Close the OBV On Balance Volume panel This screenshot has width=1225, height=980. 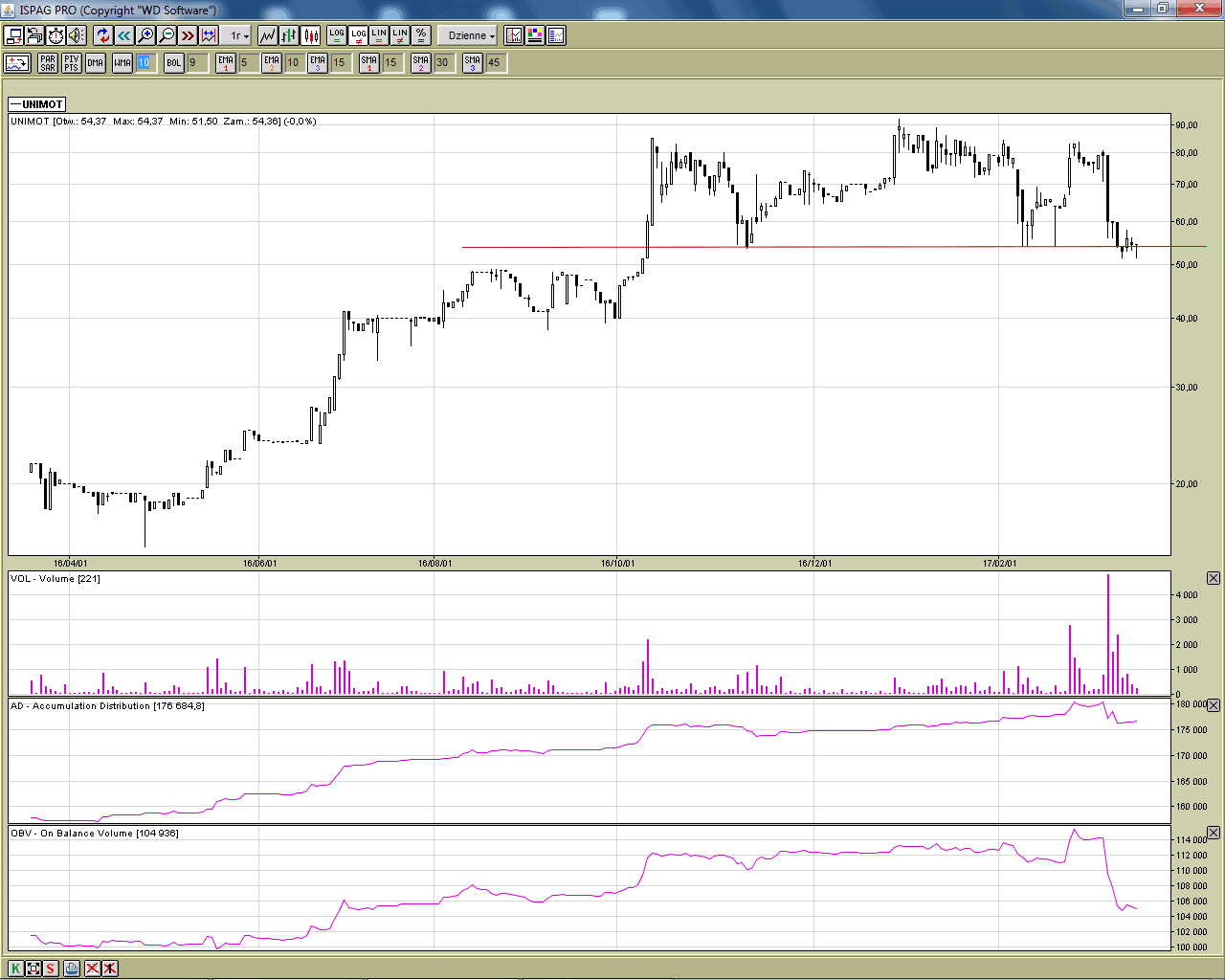pos(1213,833)
